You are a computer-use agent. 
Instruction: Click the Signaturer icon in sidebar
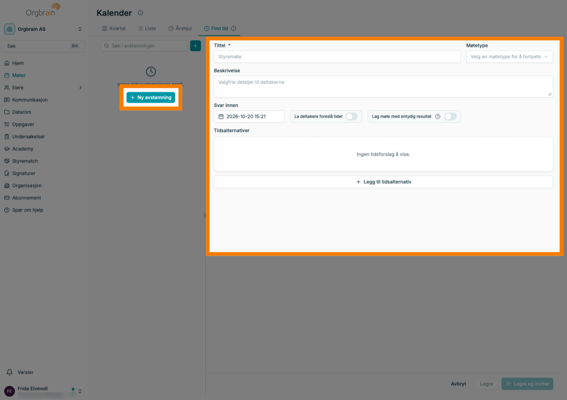[7, 173]
